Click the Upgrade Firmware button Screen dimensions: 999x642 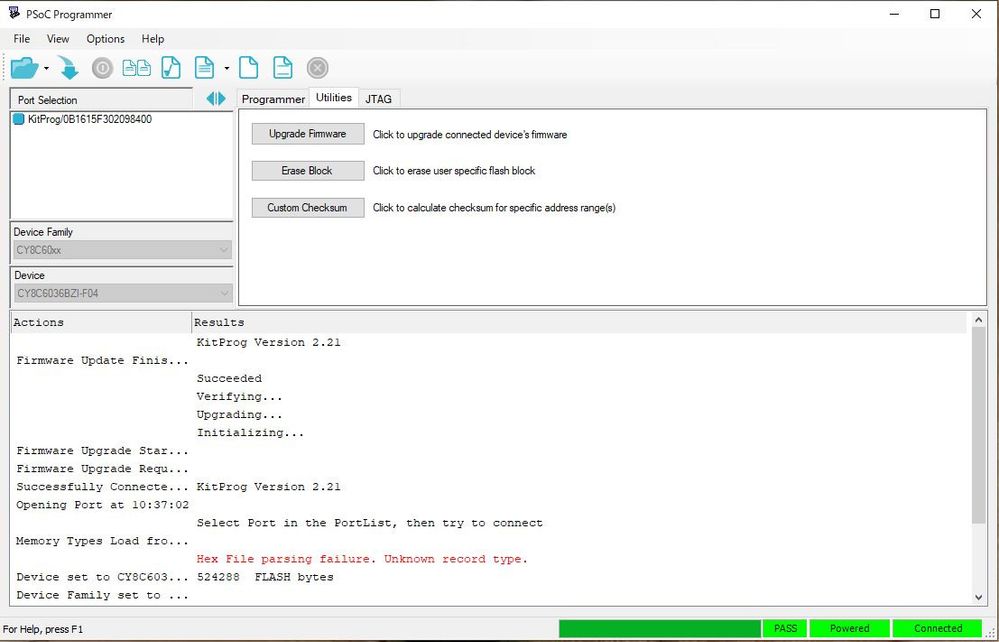pyautogui.click(x=308, y=134)
